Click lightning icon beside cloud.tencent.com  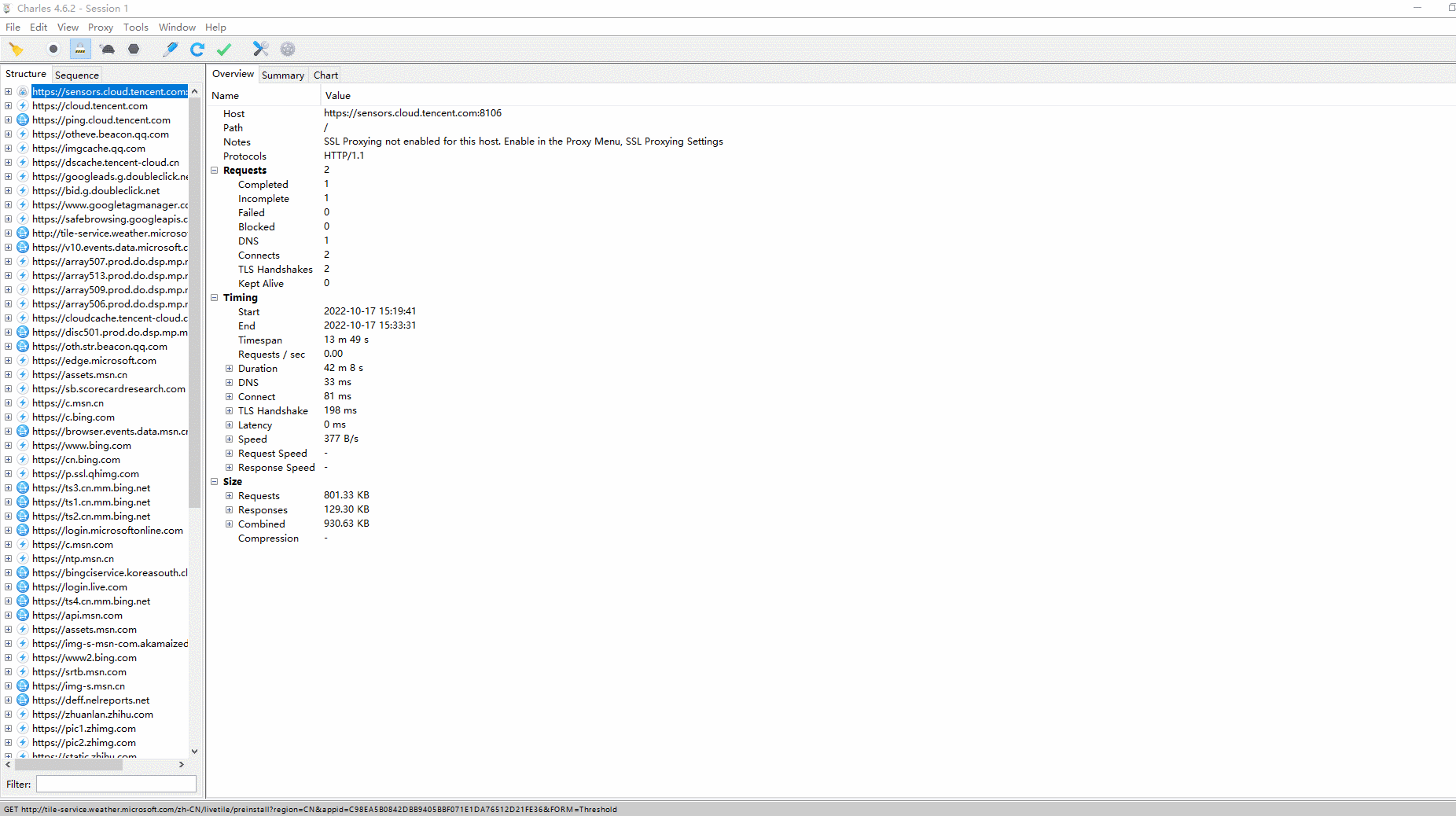tap(23, 106)
